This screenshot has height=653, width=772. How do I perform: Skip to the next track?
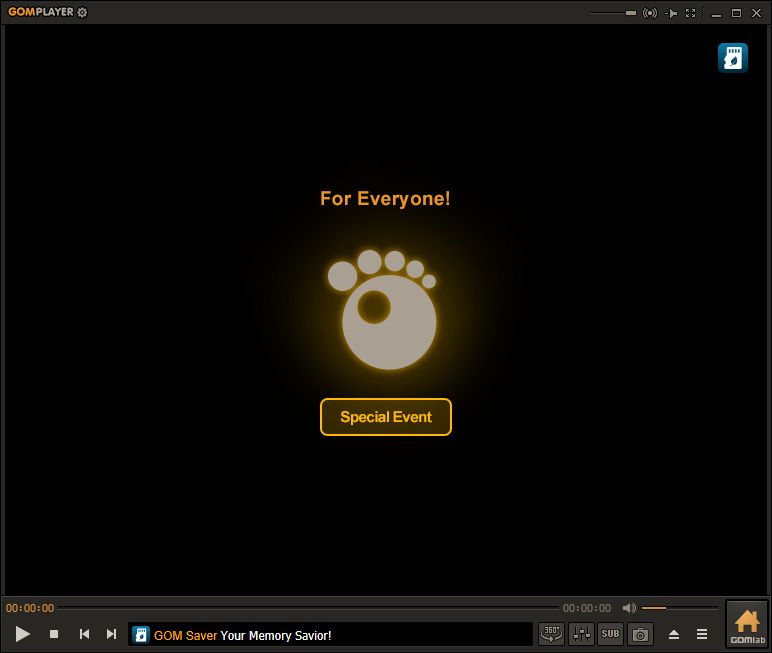pos(111,634)
